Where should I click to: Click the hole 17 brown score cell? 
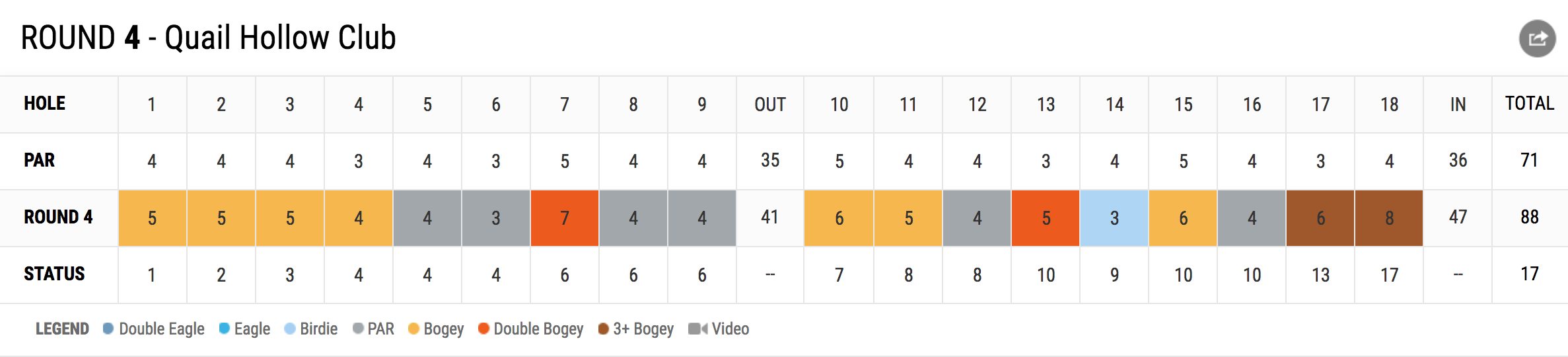click(1320, 218)
